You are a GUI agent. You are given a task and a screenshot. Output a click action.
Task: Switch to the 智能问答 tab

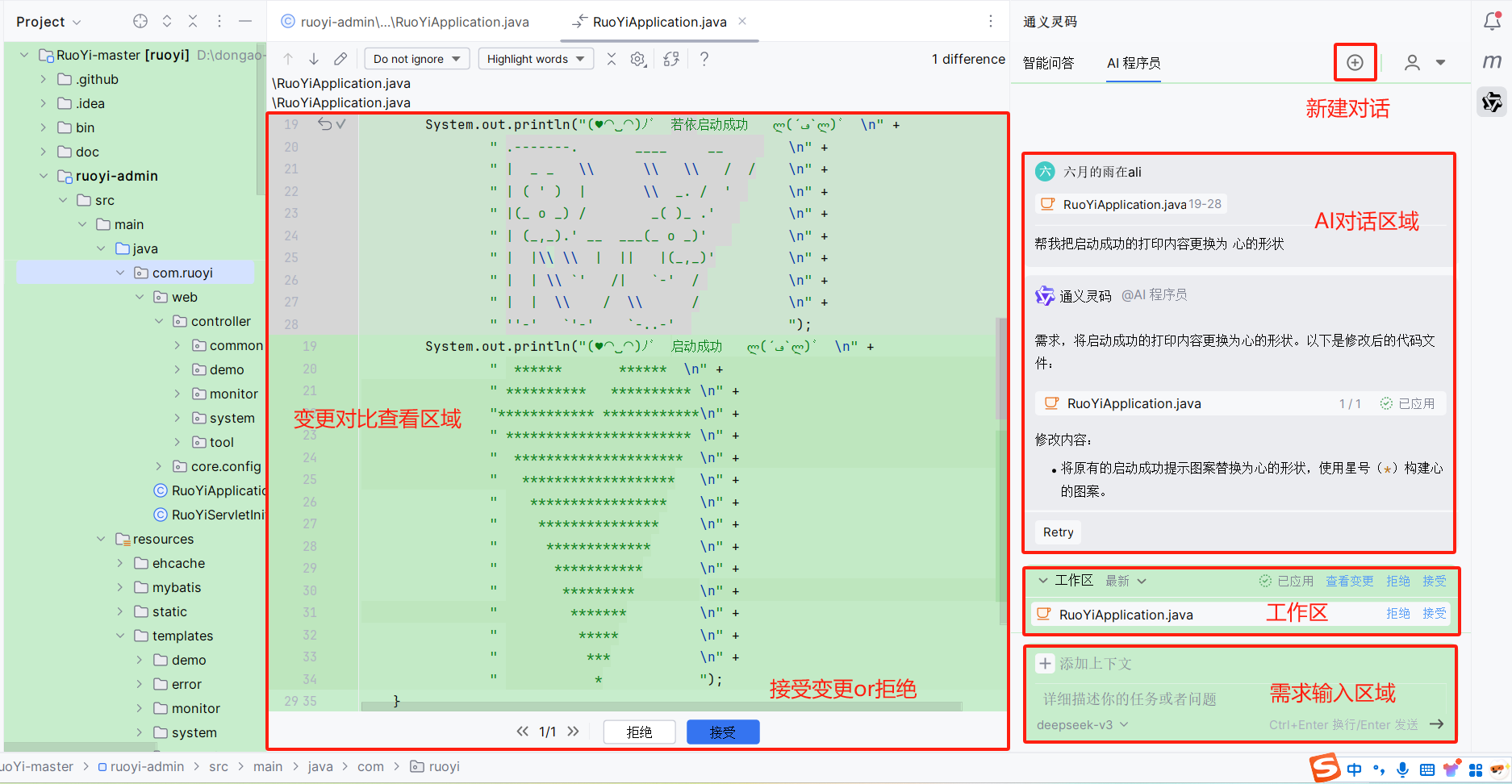pos(1048,63)
